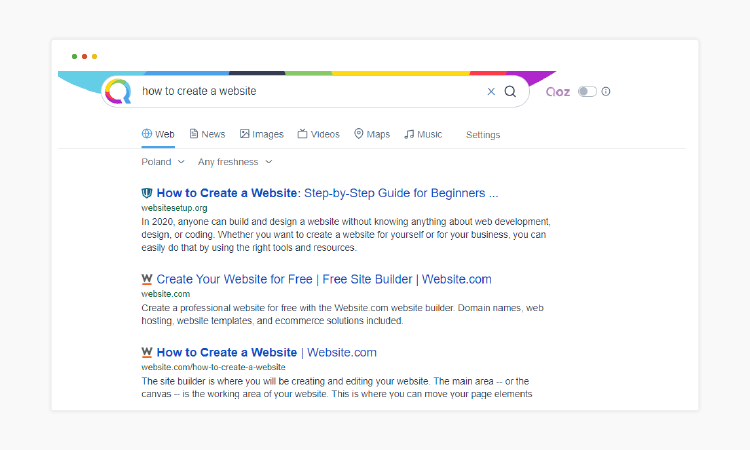
Task: Click the picture icon on Images tab
Action: [244, 134]
